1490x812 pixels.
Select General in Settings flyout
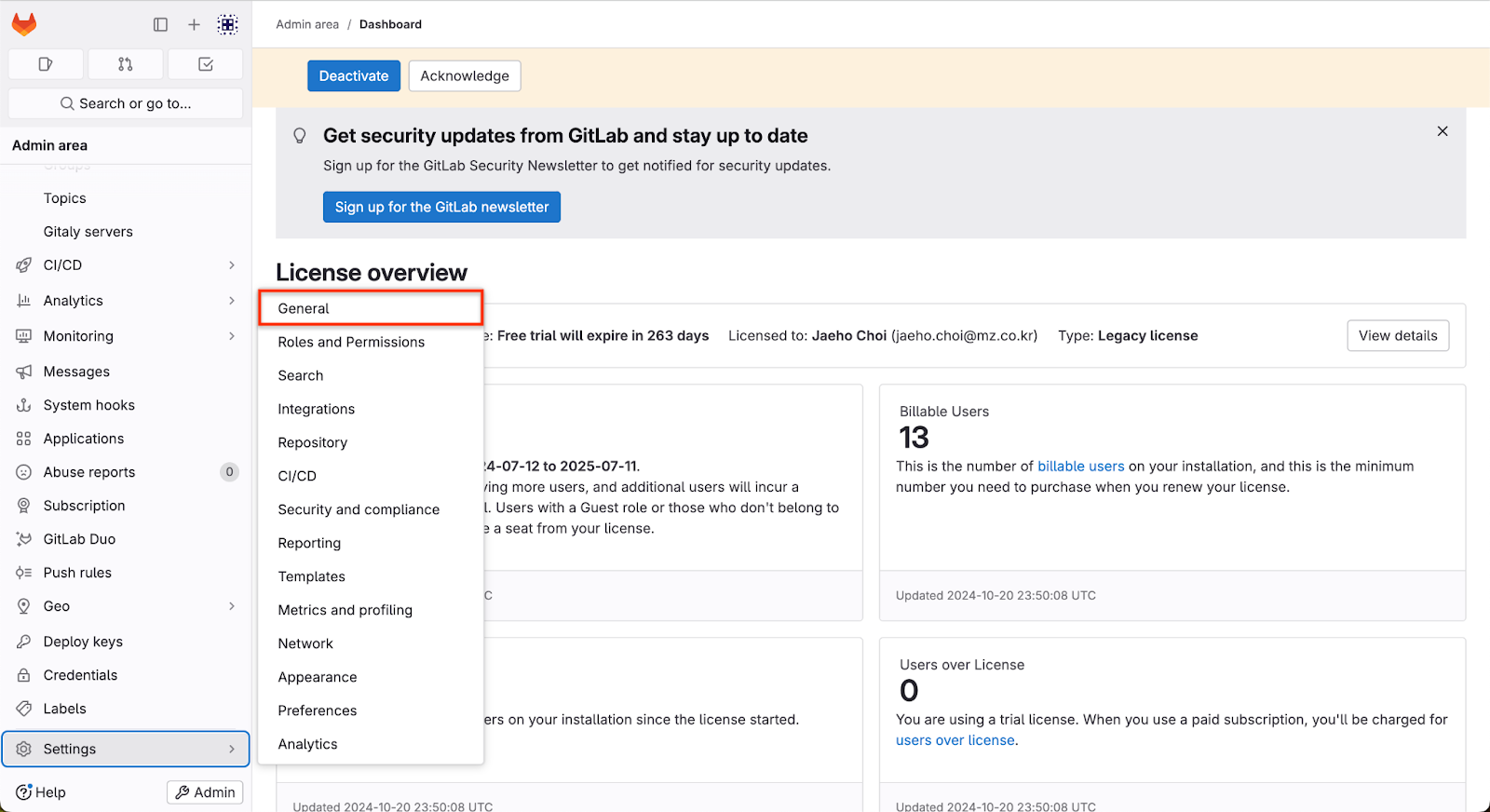pos(371,308)
